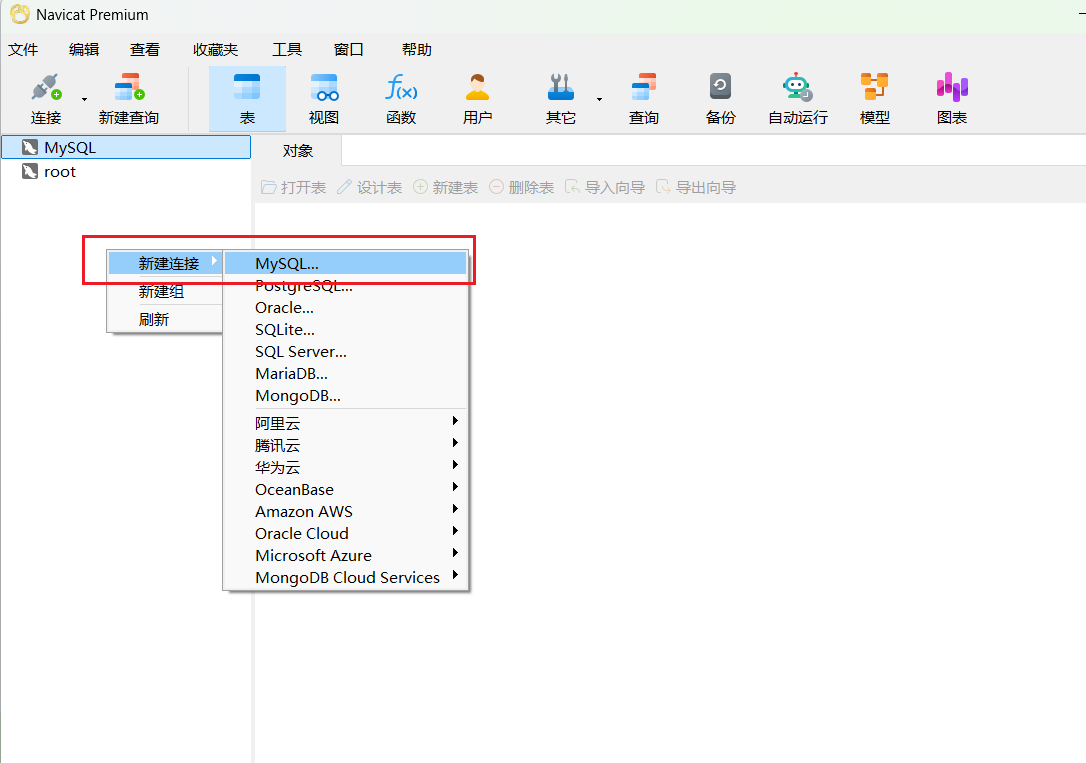Expand the Others (其它) dropdown arrow

(x=599, y=100)
